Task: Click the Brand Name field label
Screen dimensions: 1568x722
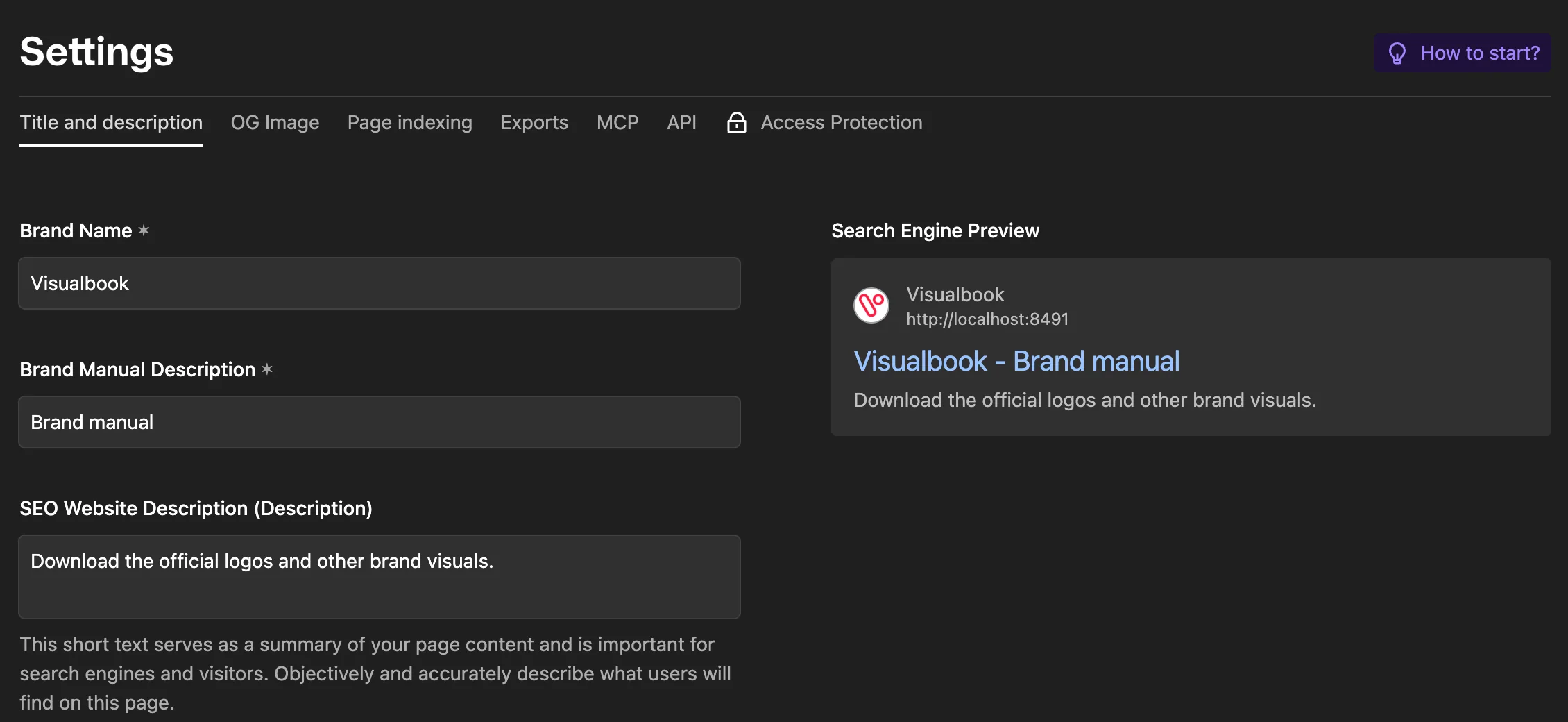Action: pos(76,230)
